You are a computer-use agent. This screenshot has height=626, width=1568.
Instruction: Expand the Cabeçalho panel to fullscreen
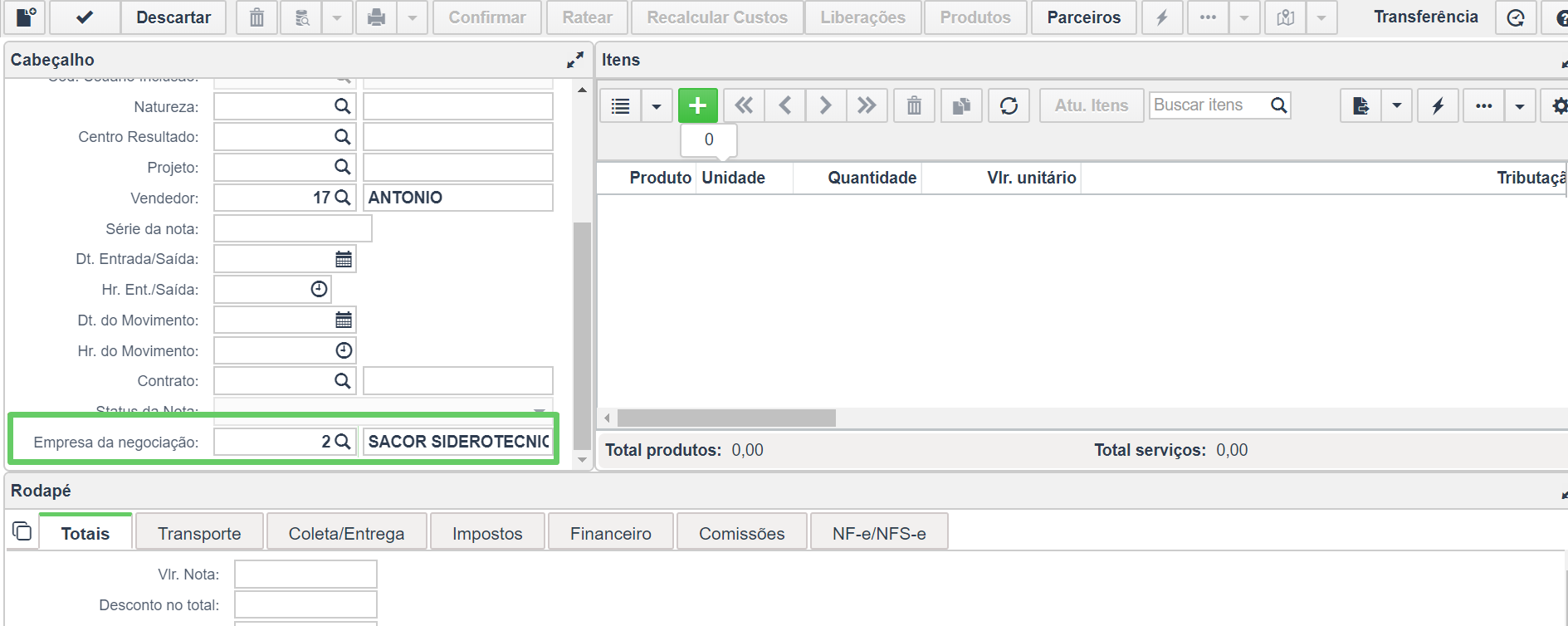pos(575,60)
